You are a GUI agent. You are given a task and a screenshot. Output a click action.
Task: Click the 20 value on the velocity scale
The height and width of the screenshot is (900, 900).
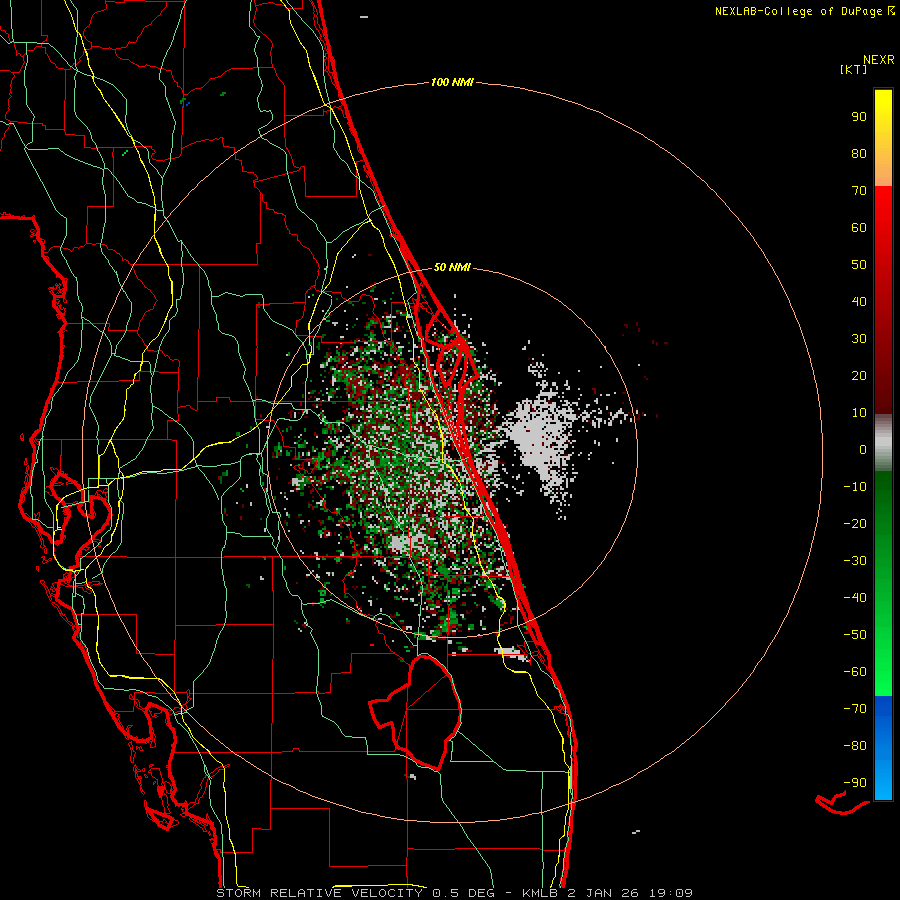859,375
